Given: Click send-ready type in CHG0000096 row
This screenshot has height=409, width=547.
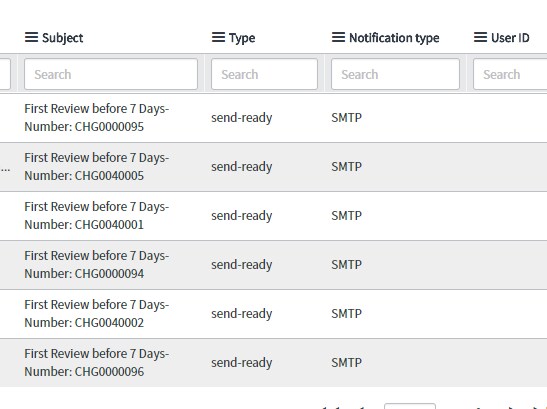Looking at the screenshot, I should (241, 363).
